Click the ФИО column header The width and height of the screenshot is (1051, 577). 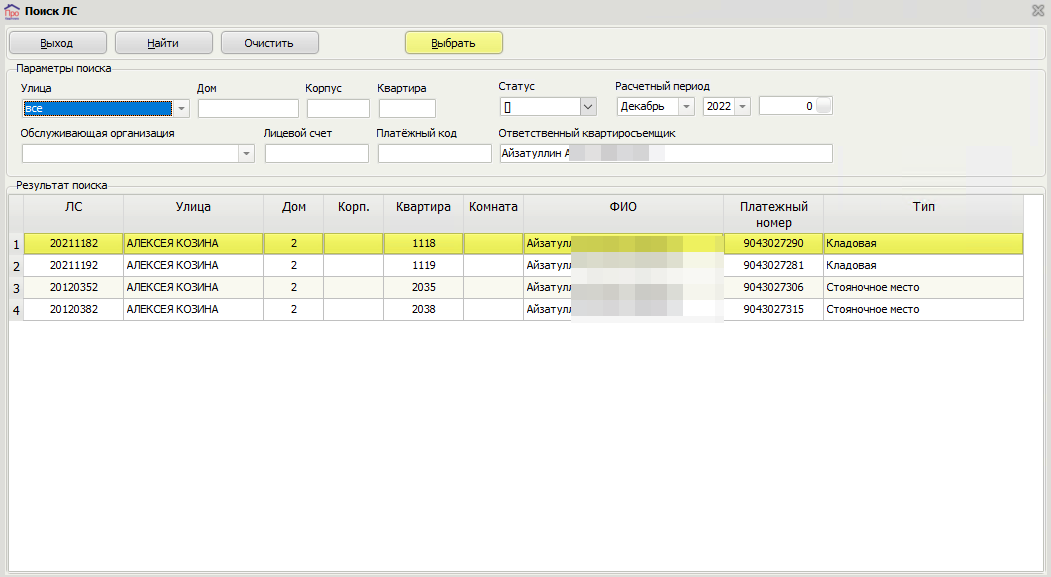(x=623, y=214)
